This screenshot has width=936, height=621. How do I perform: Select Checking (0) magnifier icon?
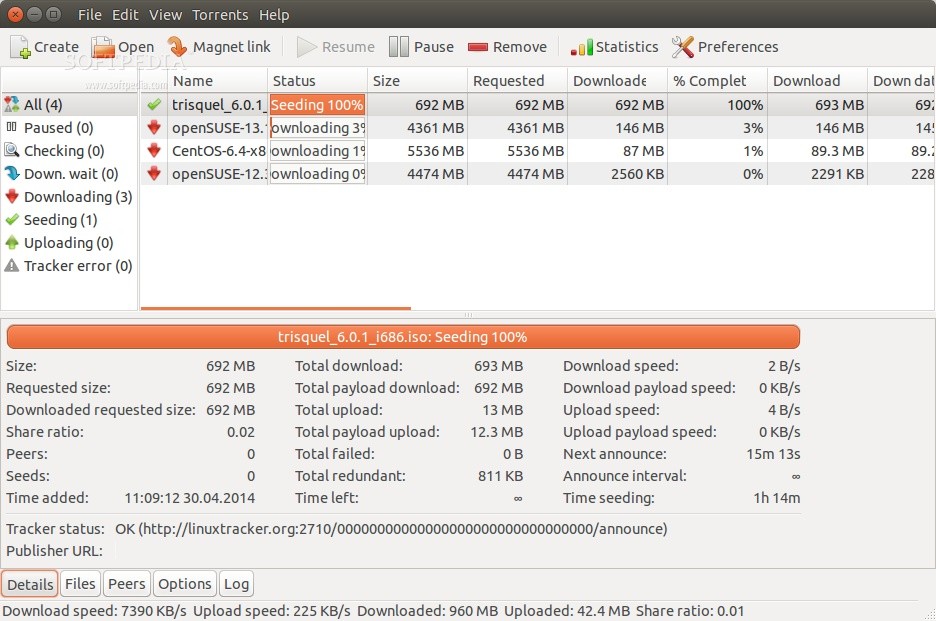[x=12, y=150]
